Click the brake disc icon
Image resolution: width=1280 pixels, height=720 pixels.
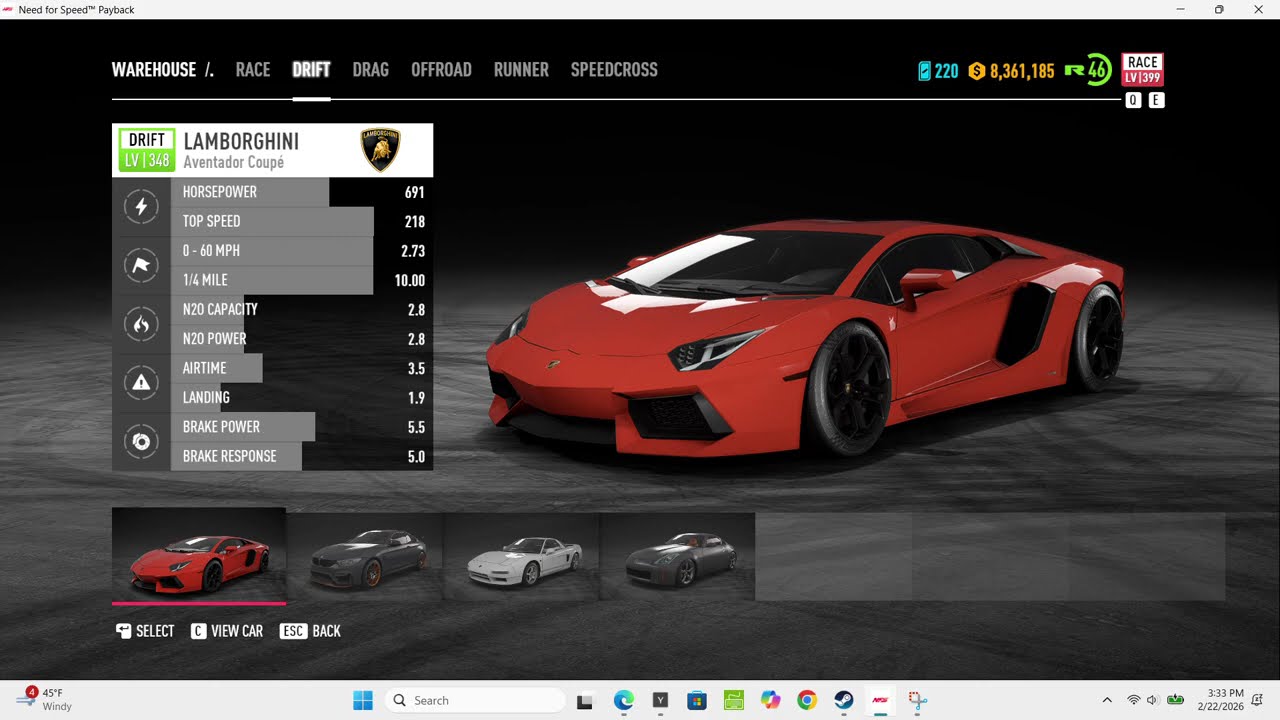141,441
